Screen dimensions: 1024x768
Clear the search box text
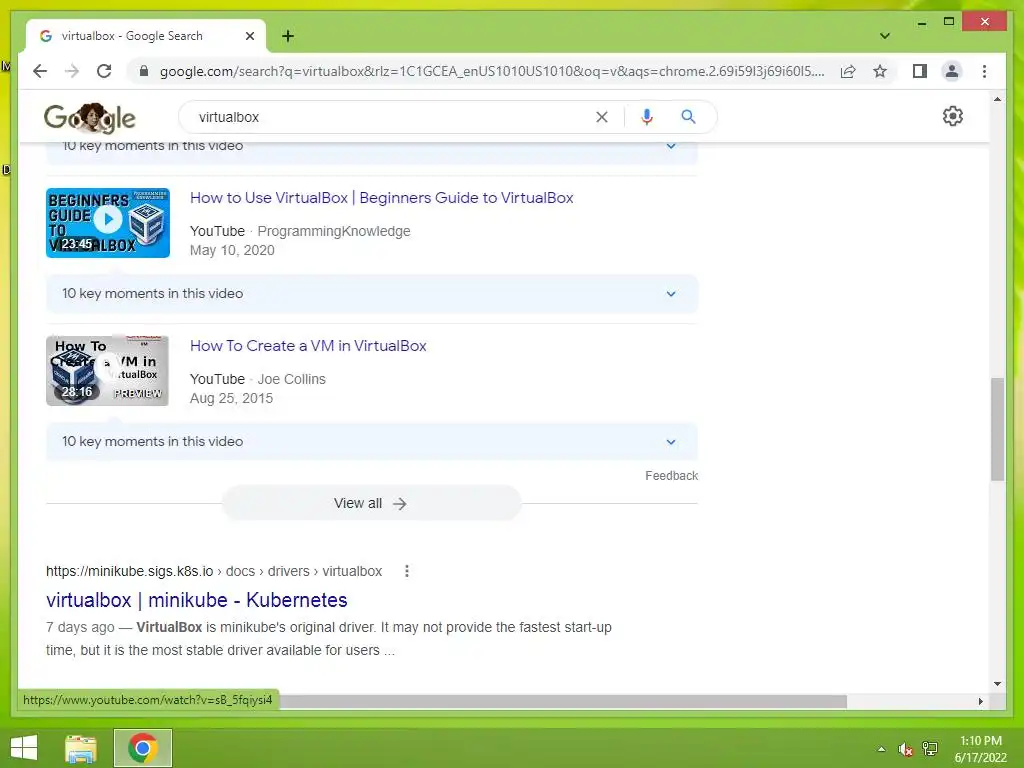tap(601, 117)
